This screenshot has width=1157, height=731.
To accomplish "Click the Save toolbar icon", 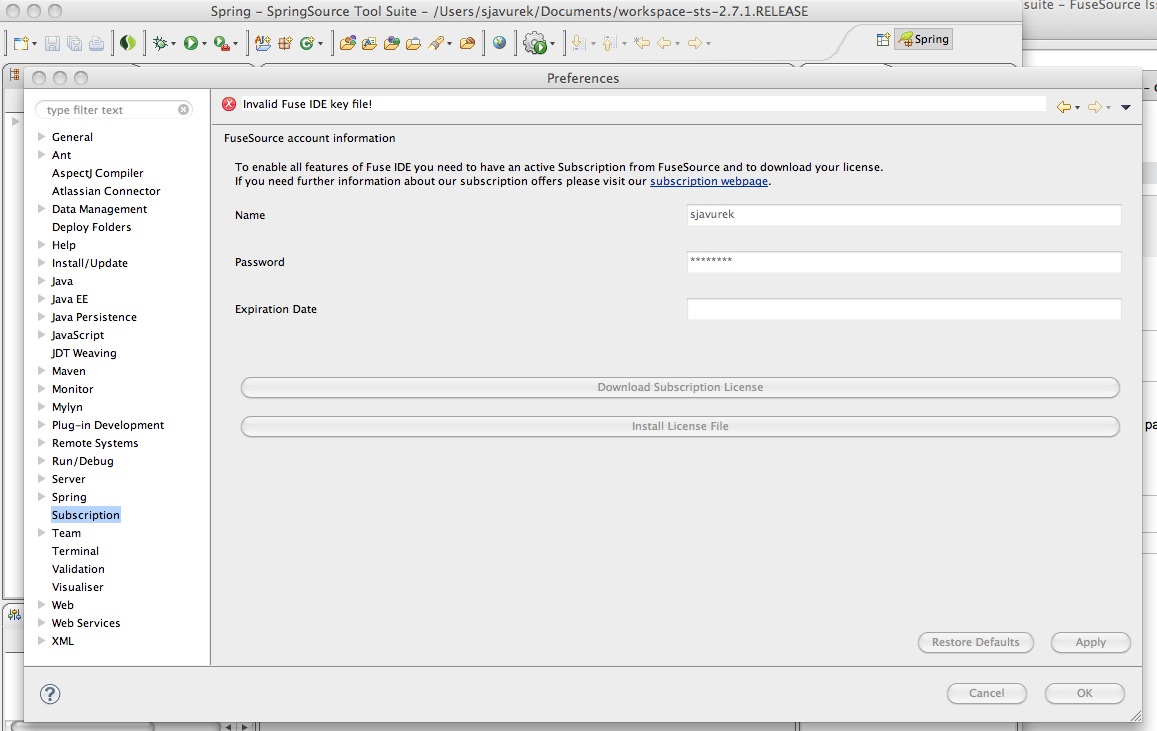I will (x=52, y=44).
